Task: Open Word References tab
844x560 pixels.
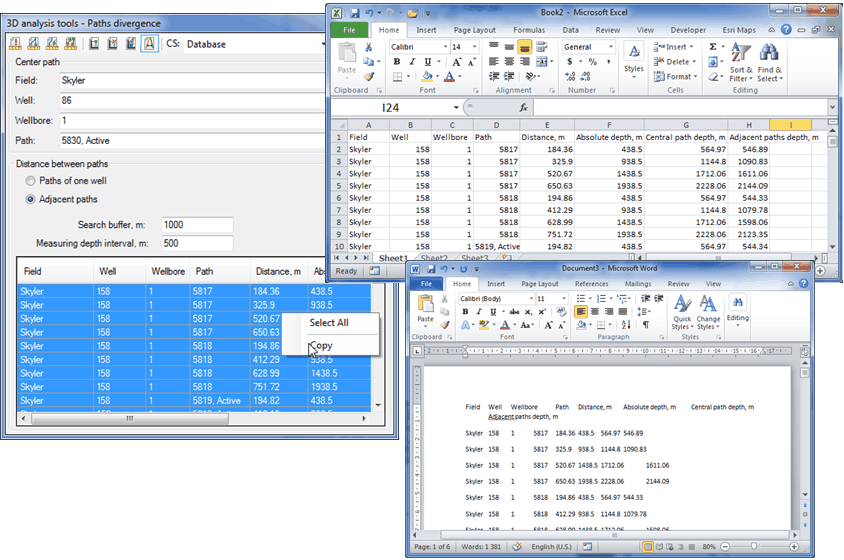Action: [592, 284]
